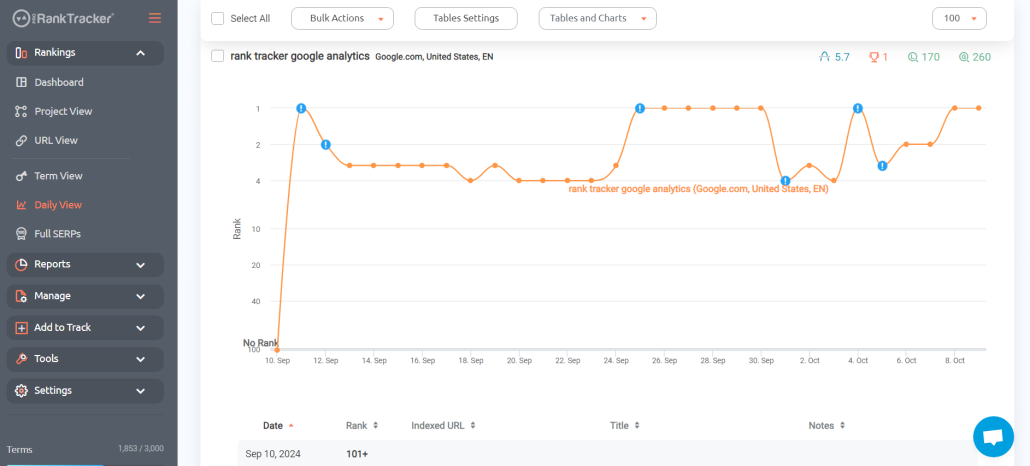This screenshot has width=1030, height=466.
Task: Click the search volume 170 indicator
Action: (x=924, y=57)
